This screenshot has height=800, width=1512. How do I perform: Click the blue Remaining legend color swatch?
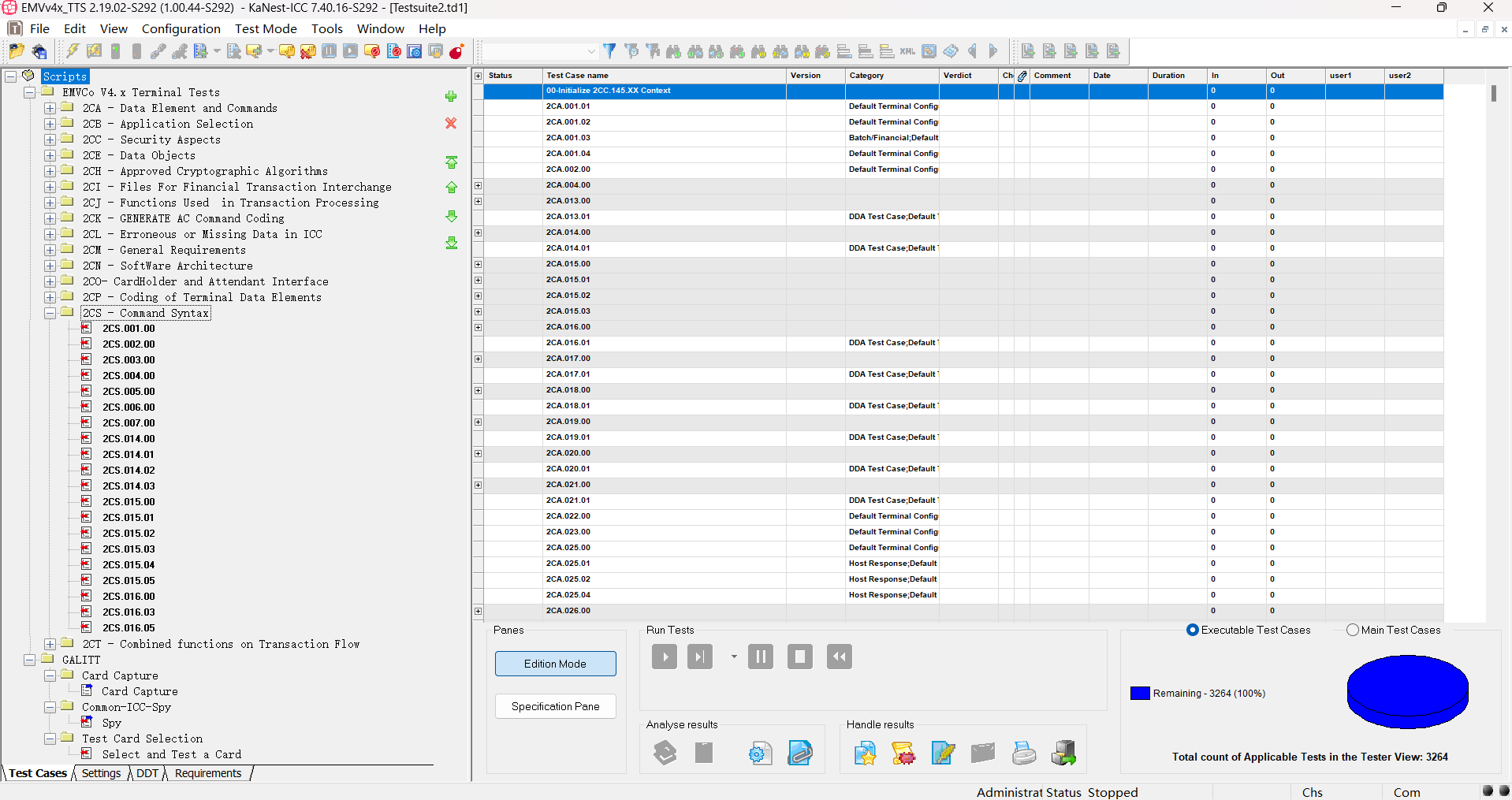point(1140,694)
